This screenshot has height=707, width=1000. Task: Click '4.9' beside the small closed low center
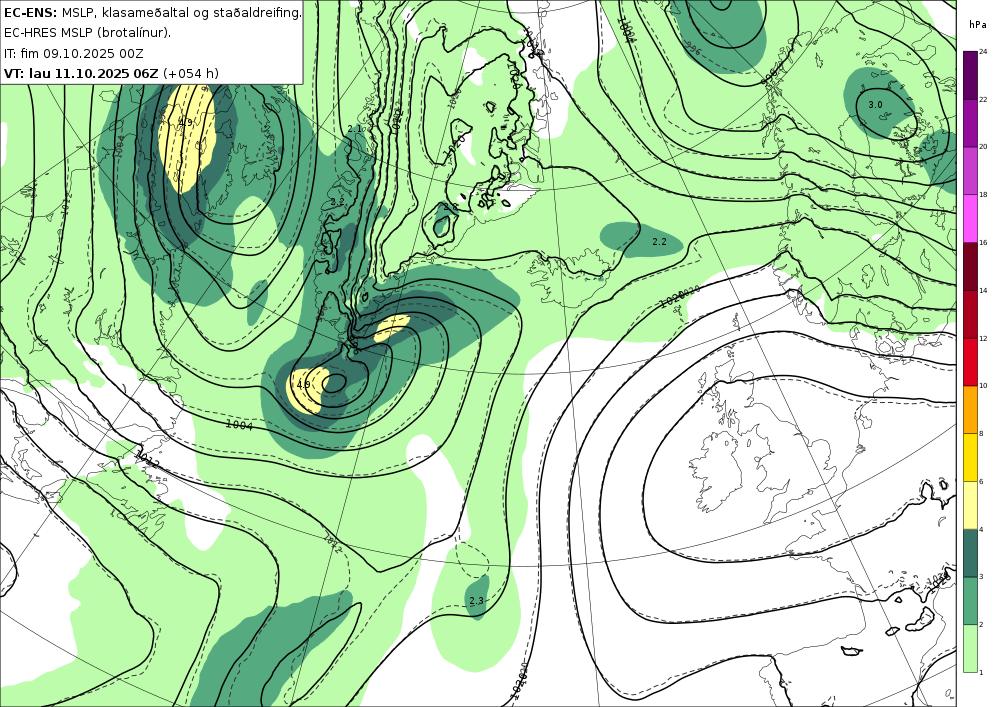click(x=304, y=384)
